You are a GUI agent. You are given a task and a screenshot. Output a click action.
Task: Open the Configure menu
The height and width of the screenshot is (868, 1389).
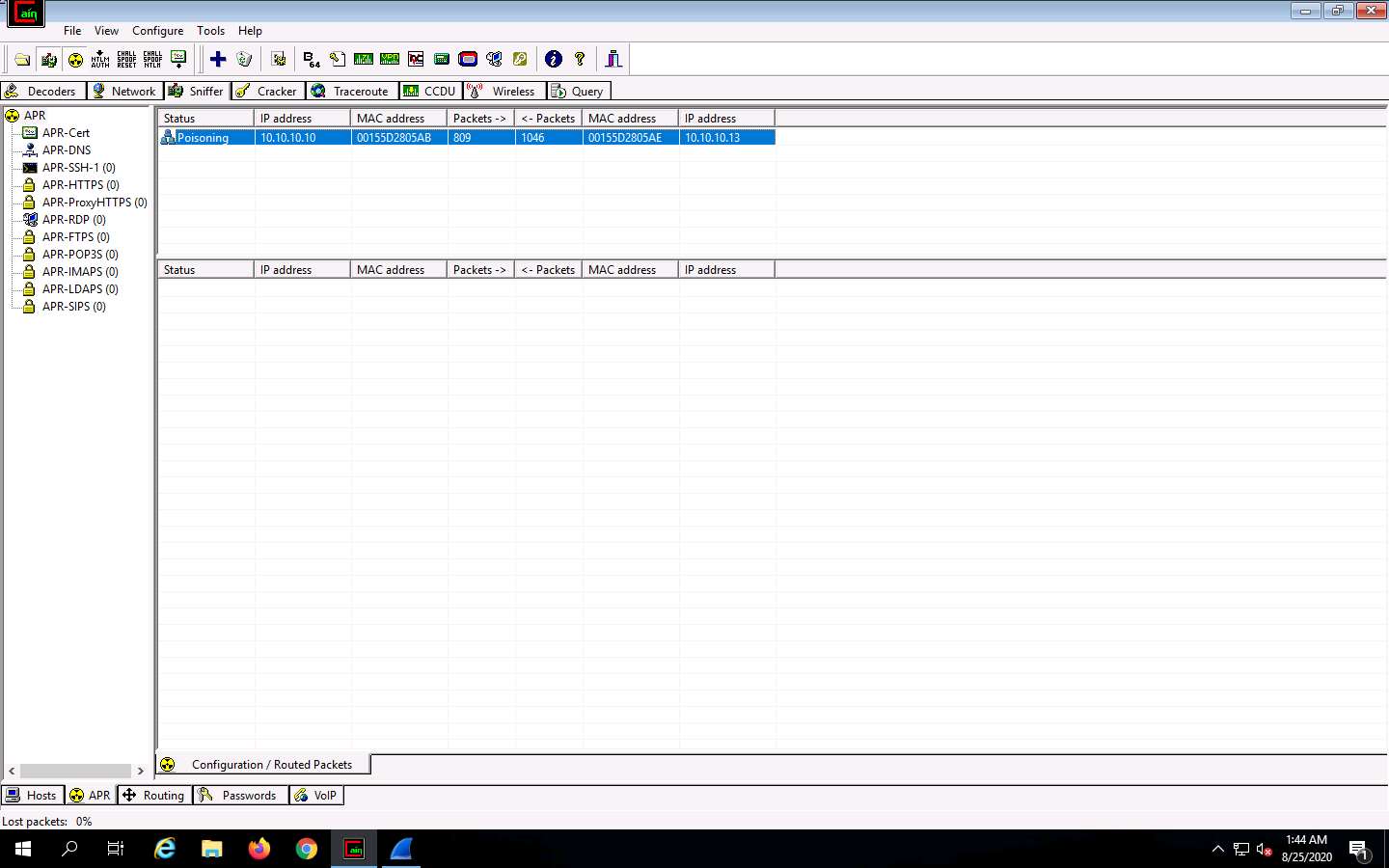(157, 31)
